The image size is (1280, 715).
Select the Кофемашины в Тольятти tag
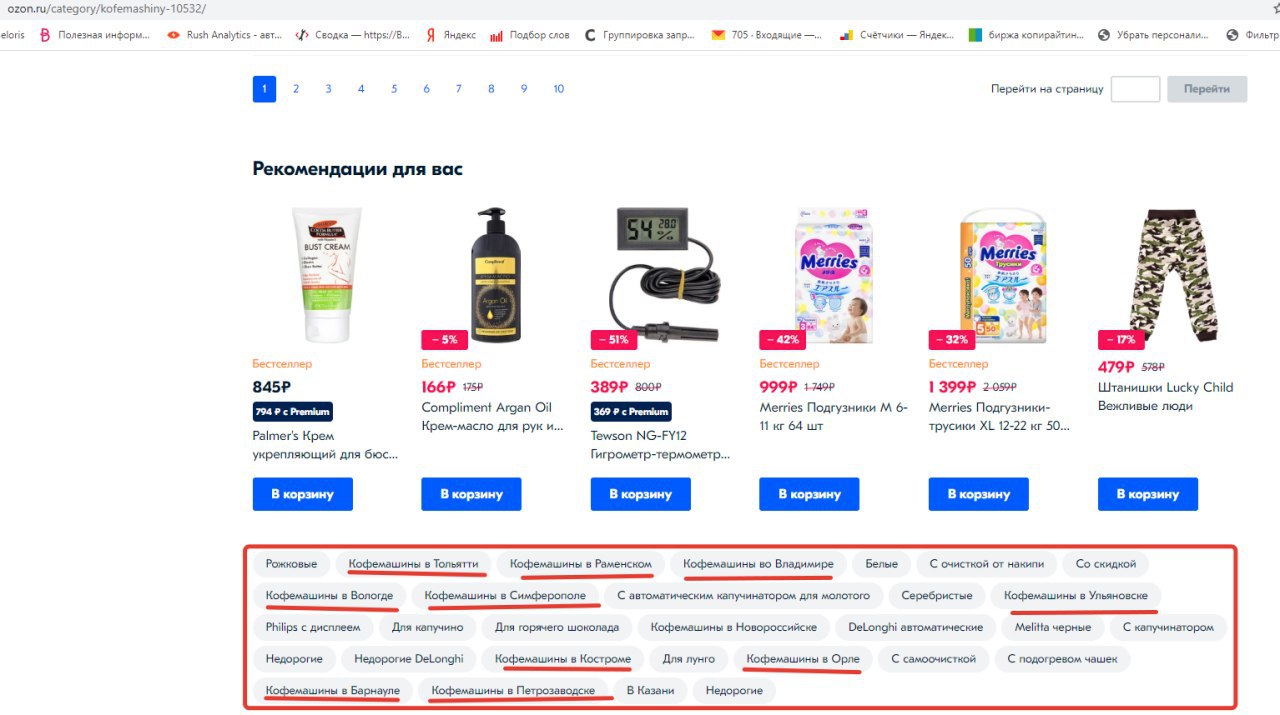click(x=414, y=564)
